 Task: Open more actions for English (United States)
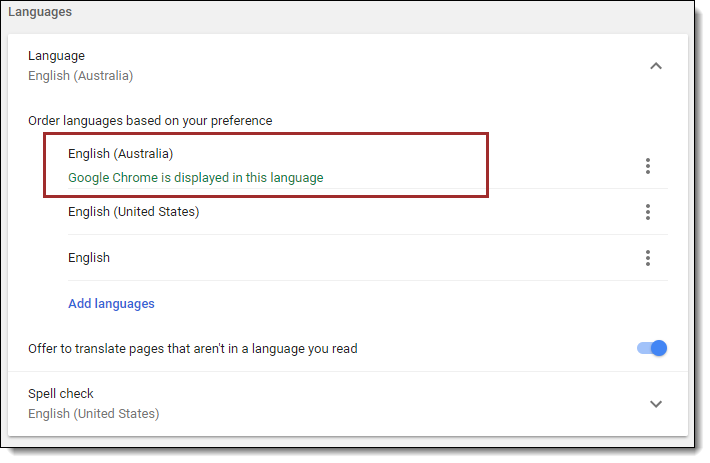[x=648, y=212]
